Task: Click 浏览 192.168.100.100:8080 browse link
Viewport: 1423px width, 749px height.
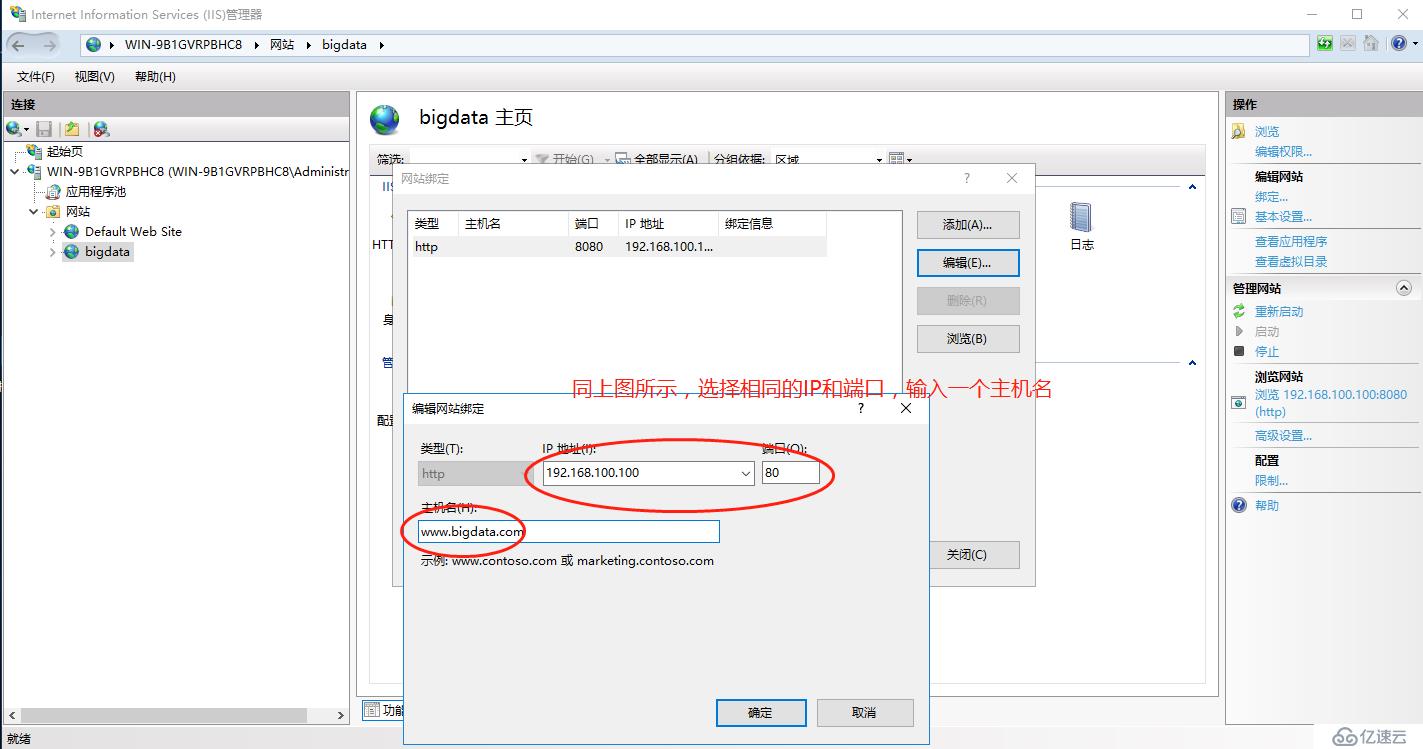Action: [1331, 402]
